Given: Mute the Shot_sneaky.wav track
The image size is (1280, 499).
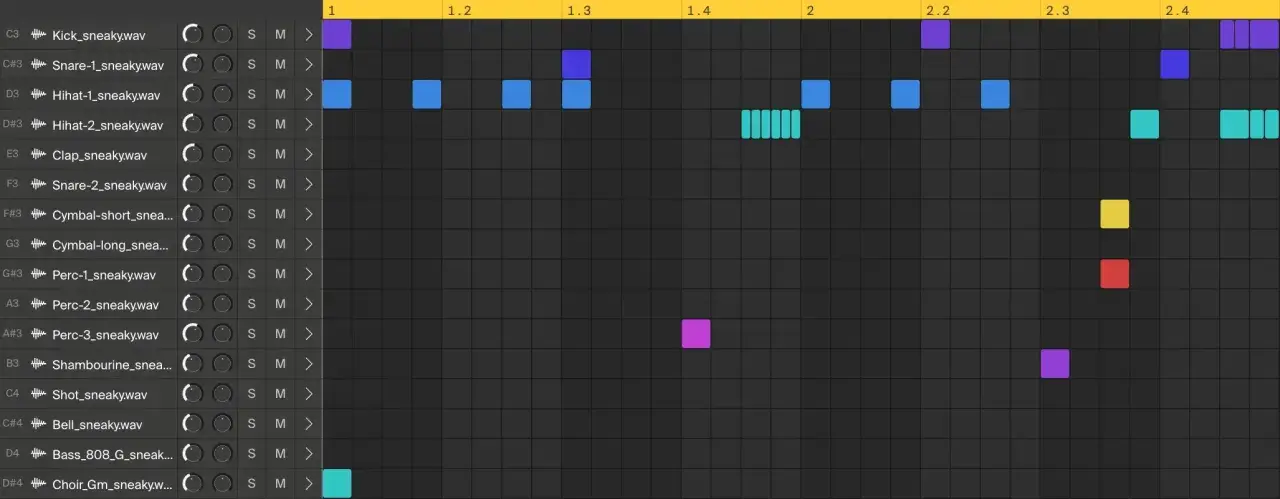Looking at the screenshot, I should pyautogui.click(x=280, y=394).
